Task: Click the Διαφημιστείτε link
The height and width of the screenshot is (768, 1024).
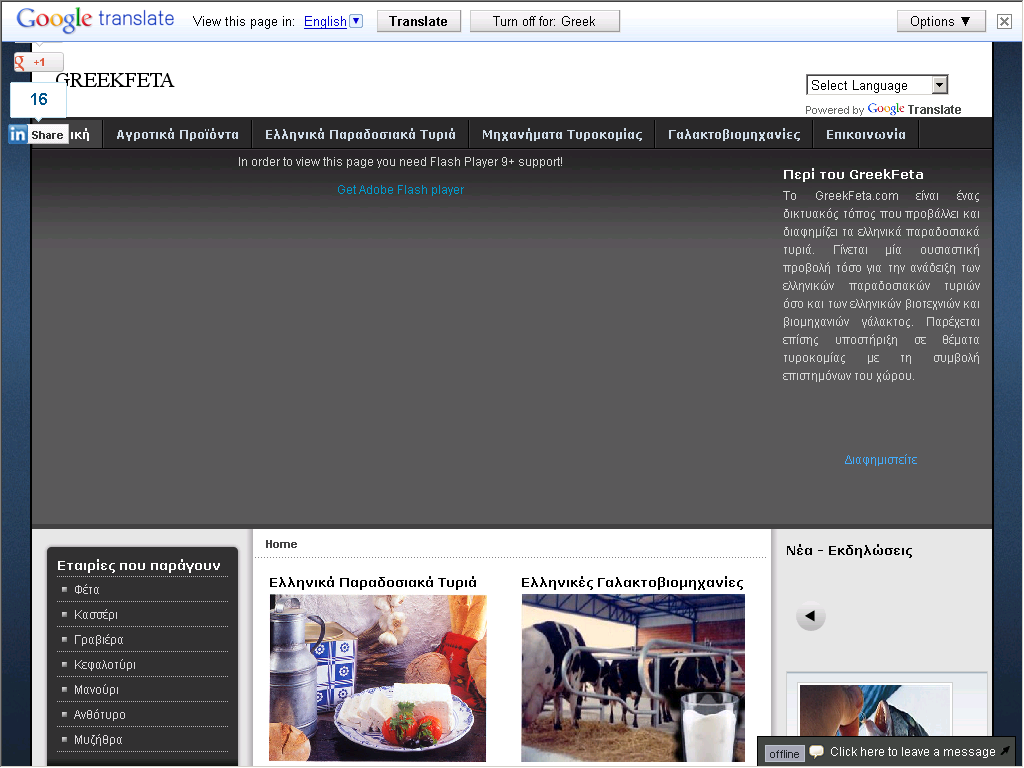Action: pyautogui.click(x=880, y=460)
